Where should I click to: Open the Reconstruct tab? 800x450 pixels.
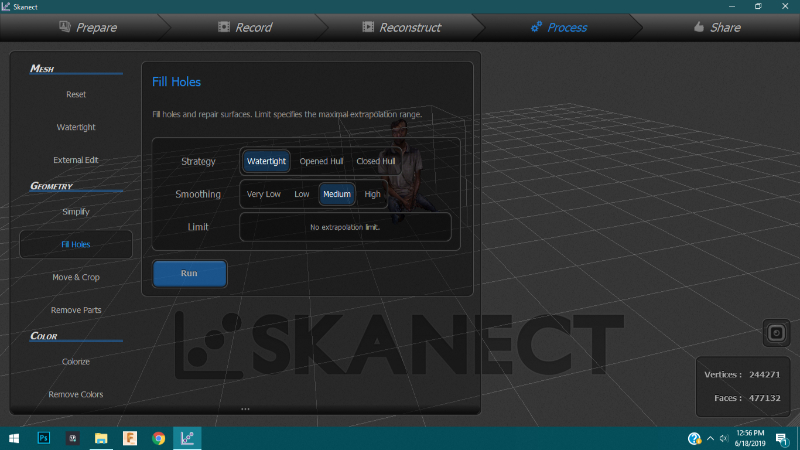click(x=402, y=28)
